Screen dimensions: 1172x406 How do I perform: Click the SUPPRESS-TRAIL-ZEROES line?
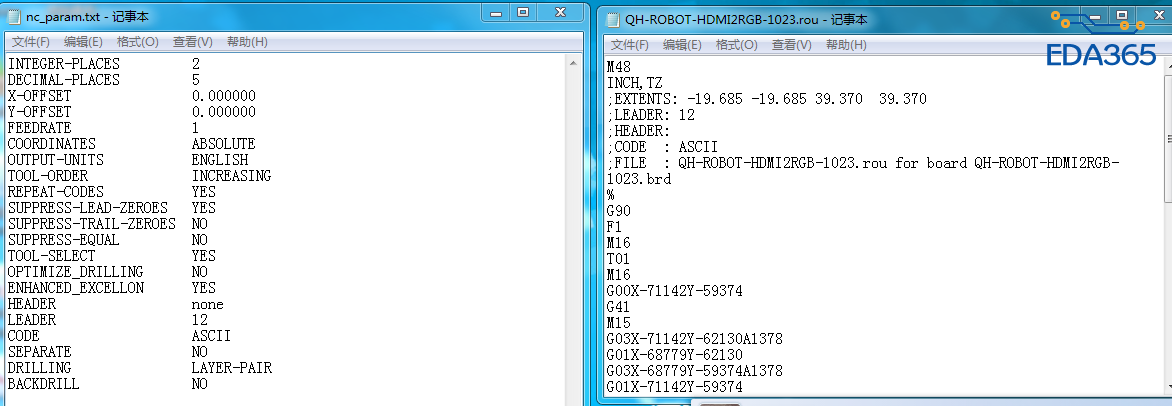coord(108,224)
